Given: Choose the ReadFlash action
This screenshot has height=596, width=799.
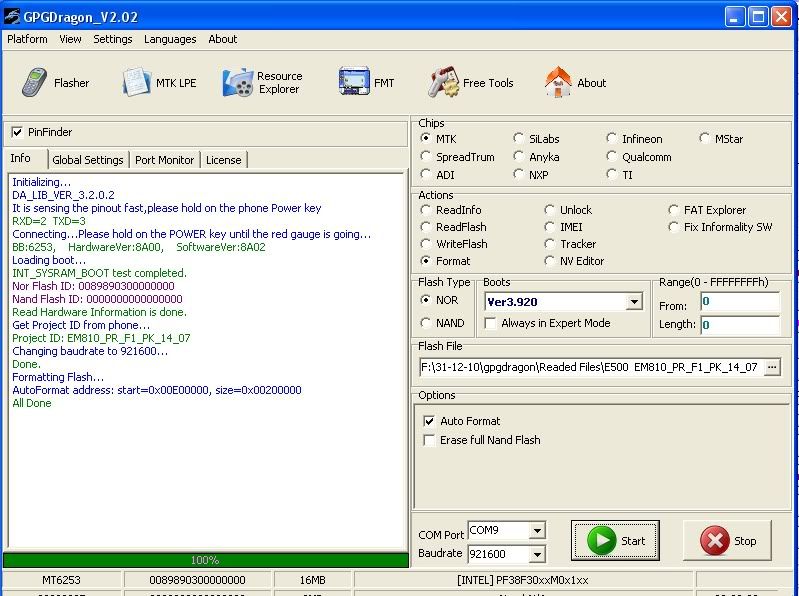Looking at the screenshot, I should [x=425, y=227].
